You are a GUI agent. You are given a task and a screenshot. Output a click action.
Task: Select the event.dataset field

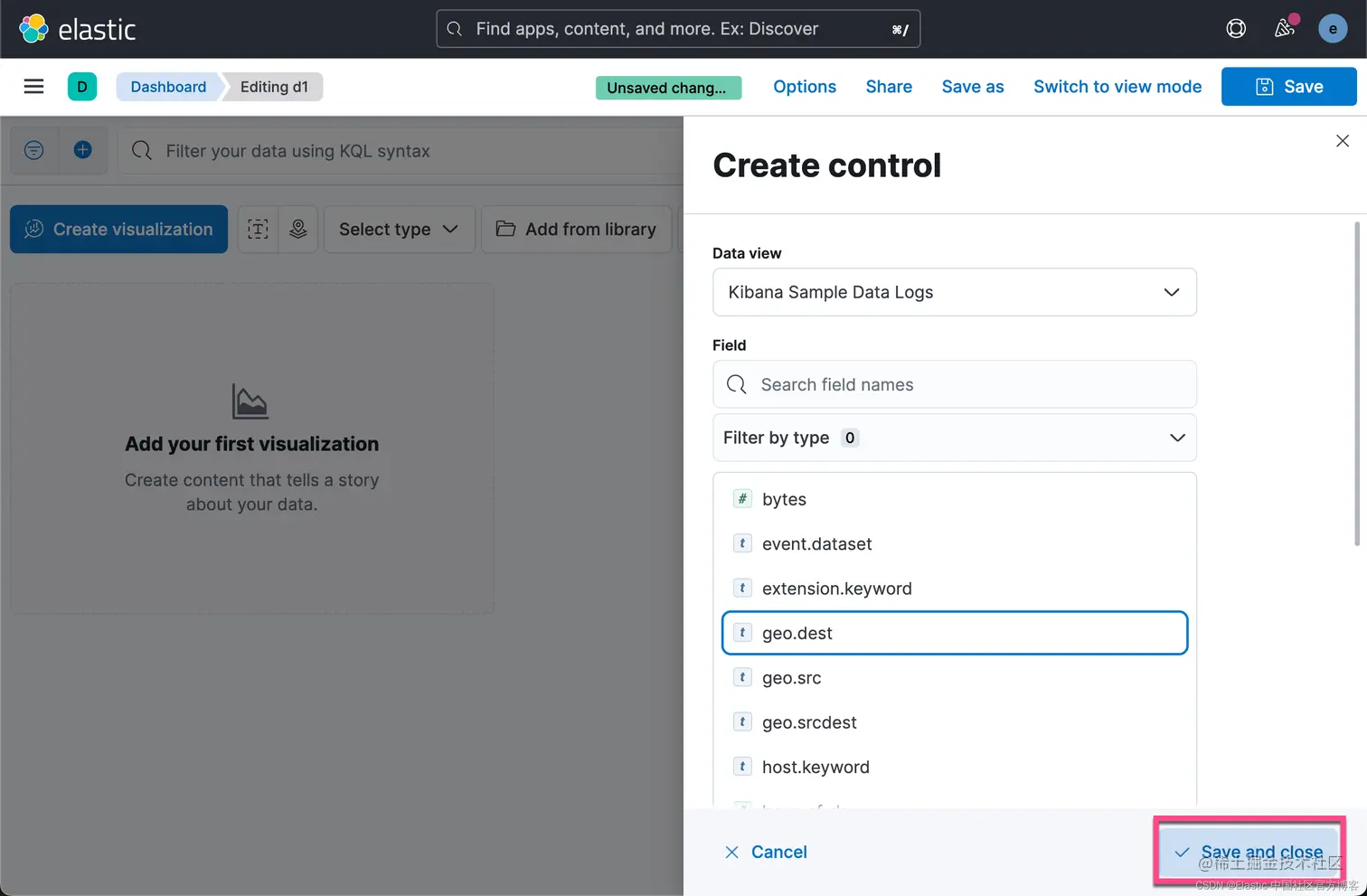point(955,543)
